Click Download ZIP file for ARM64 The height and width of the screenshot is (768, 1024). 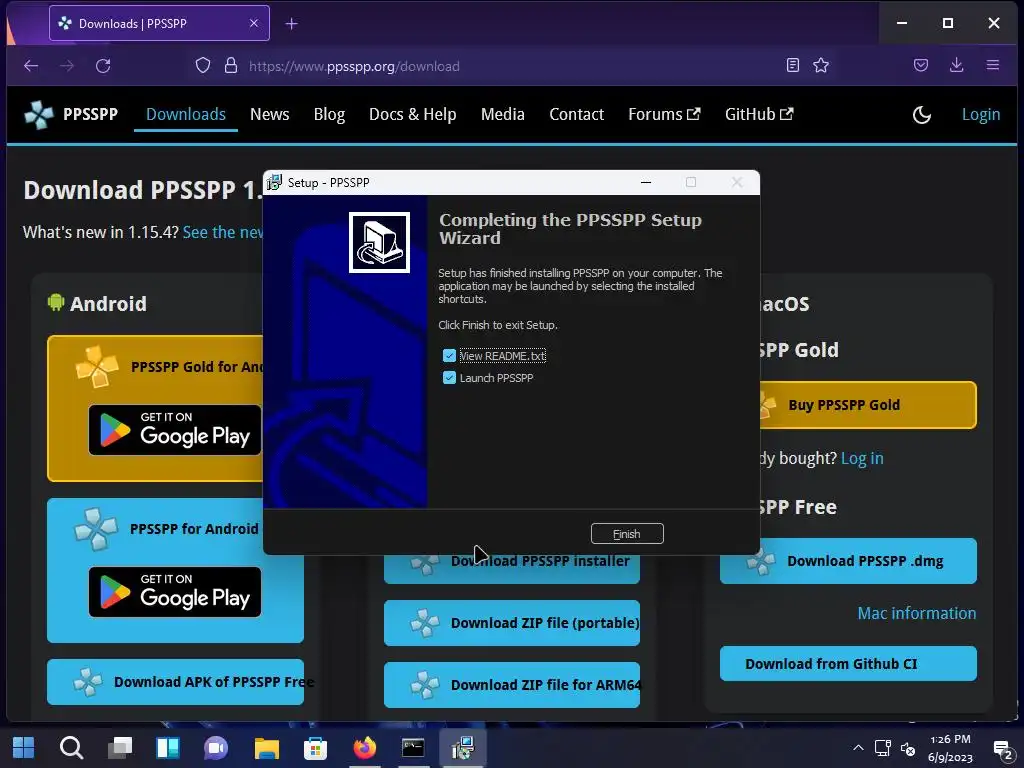tap(512, 685)
